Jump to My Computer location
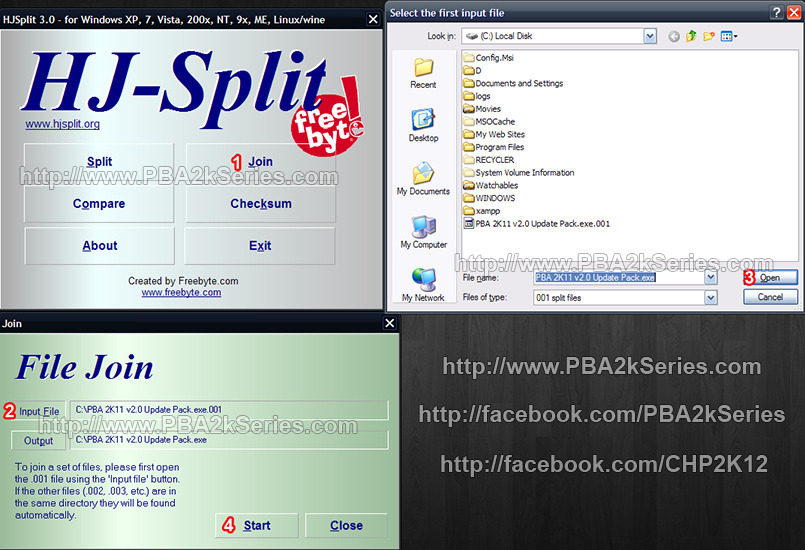The width and height of the screenshot is (805, 550). tap(424, 232)
